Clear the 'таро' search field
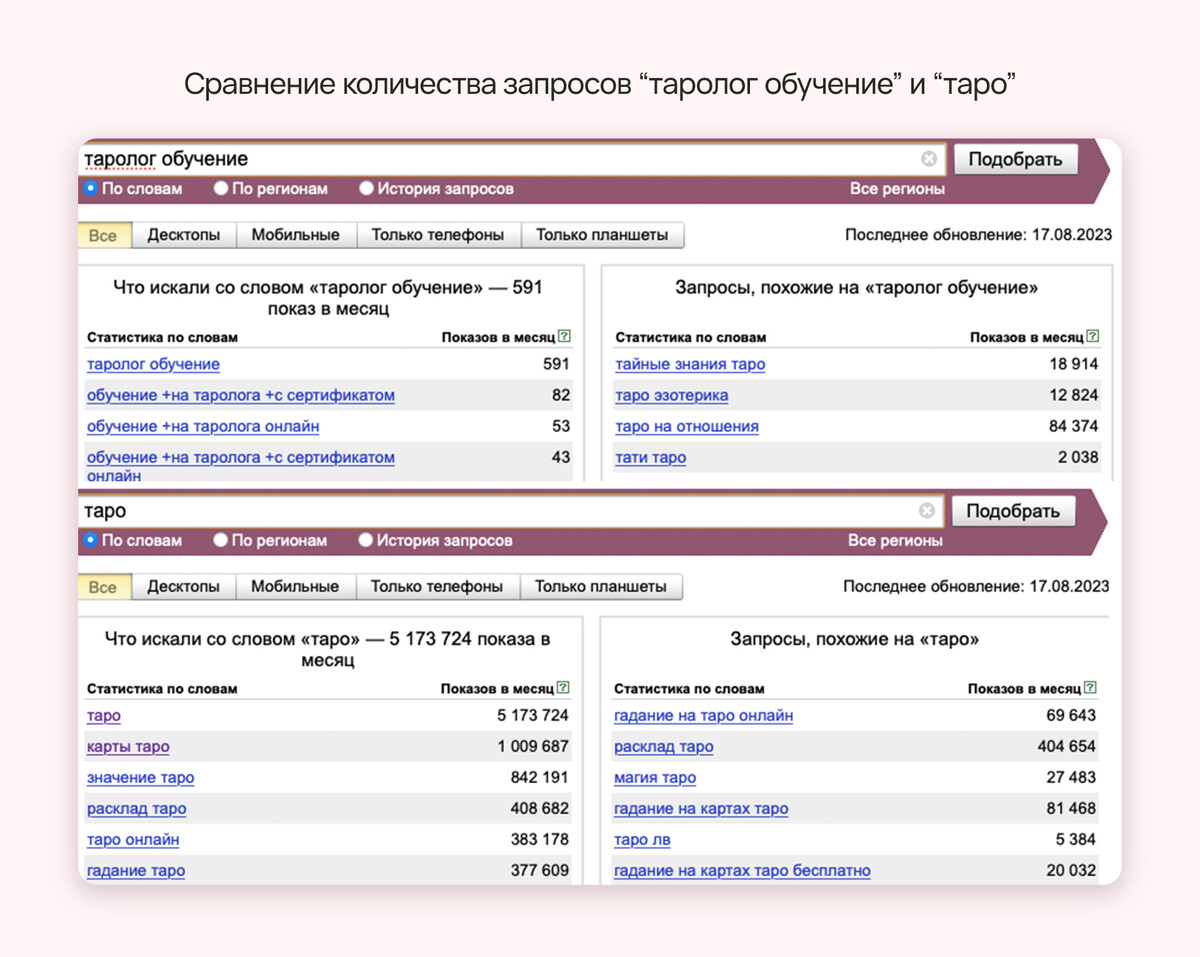 tap(927, 511)
